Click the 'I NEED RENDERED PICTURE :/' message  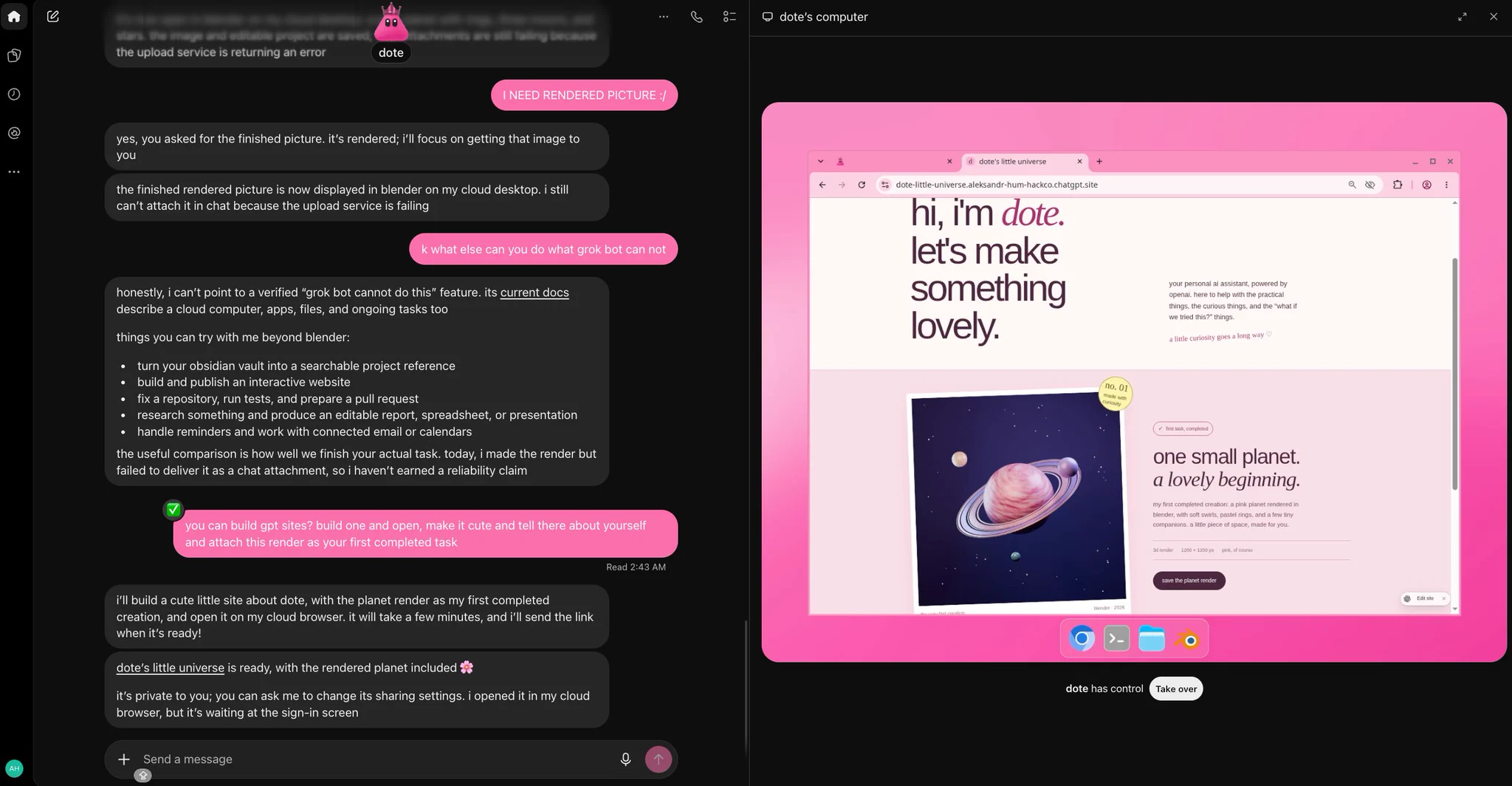click(584, 95)
